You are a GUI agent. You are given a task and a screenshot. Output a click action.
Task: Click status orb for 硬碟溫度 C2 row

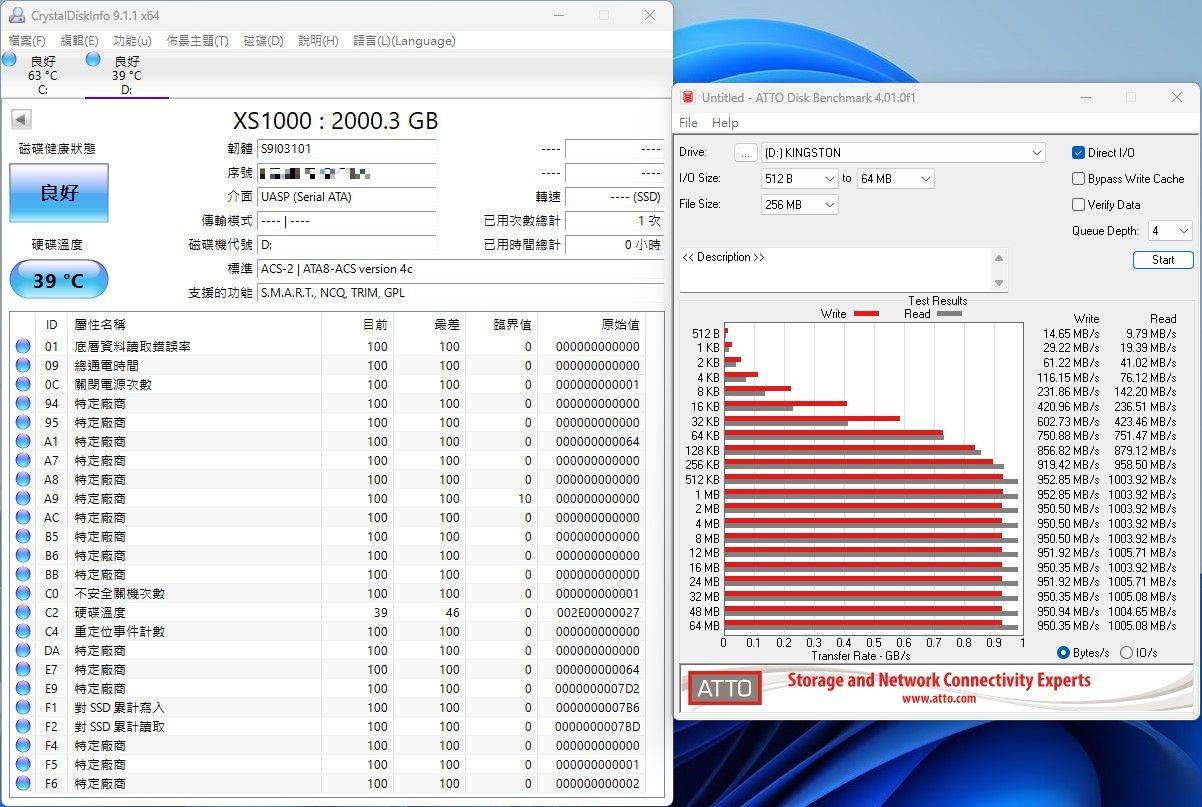pyautogui.click(x=23, y=612)
